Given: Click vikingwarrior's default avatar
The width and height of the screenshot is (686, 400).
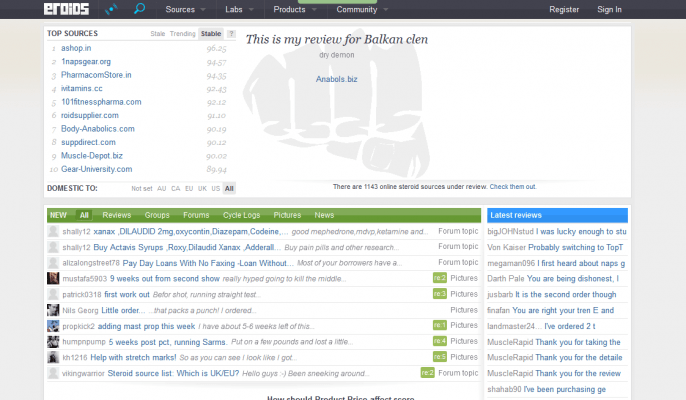Looking at the screenshot, I should pos(53,373).
